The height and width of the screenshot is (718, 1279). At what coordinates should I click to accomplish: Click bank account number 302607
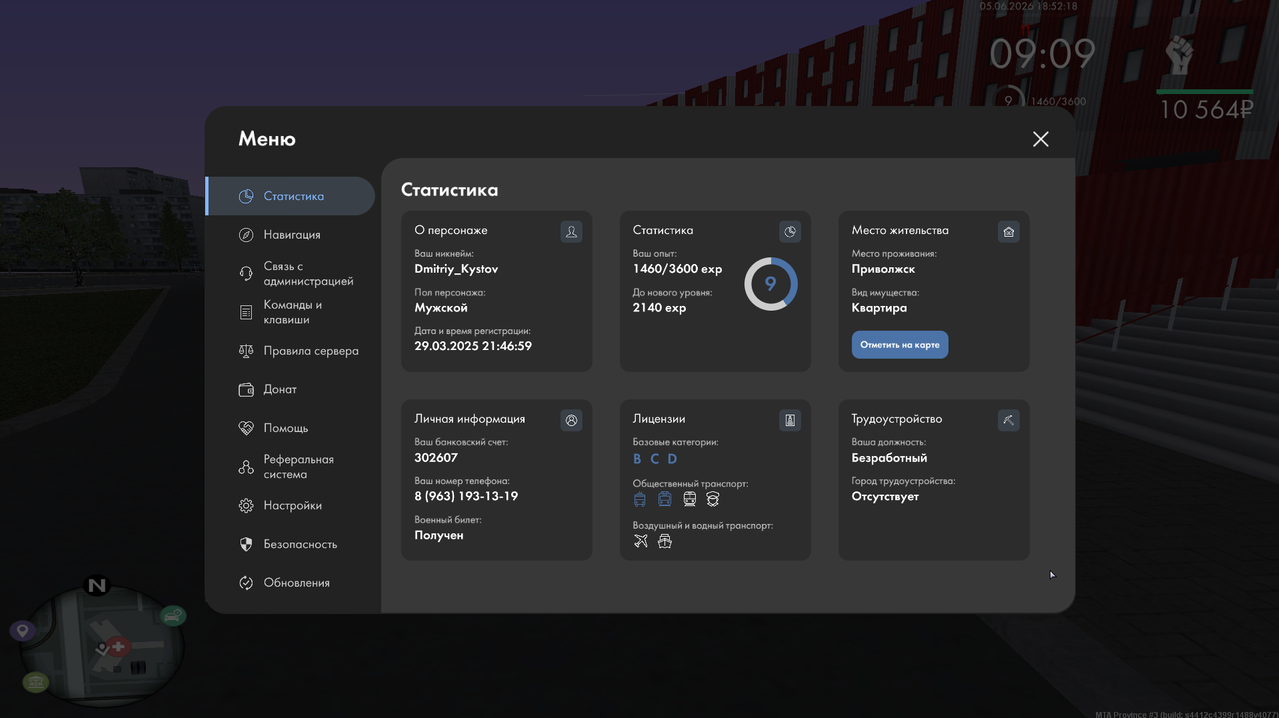pyautogui.click(x=436, y=458)
